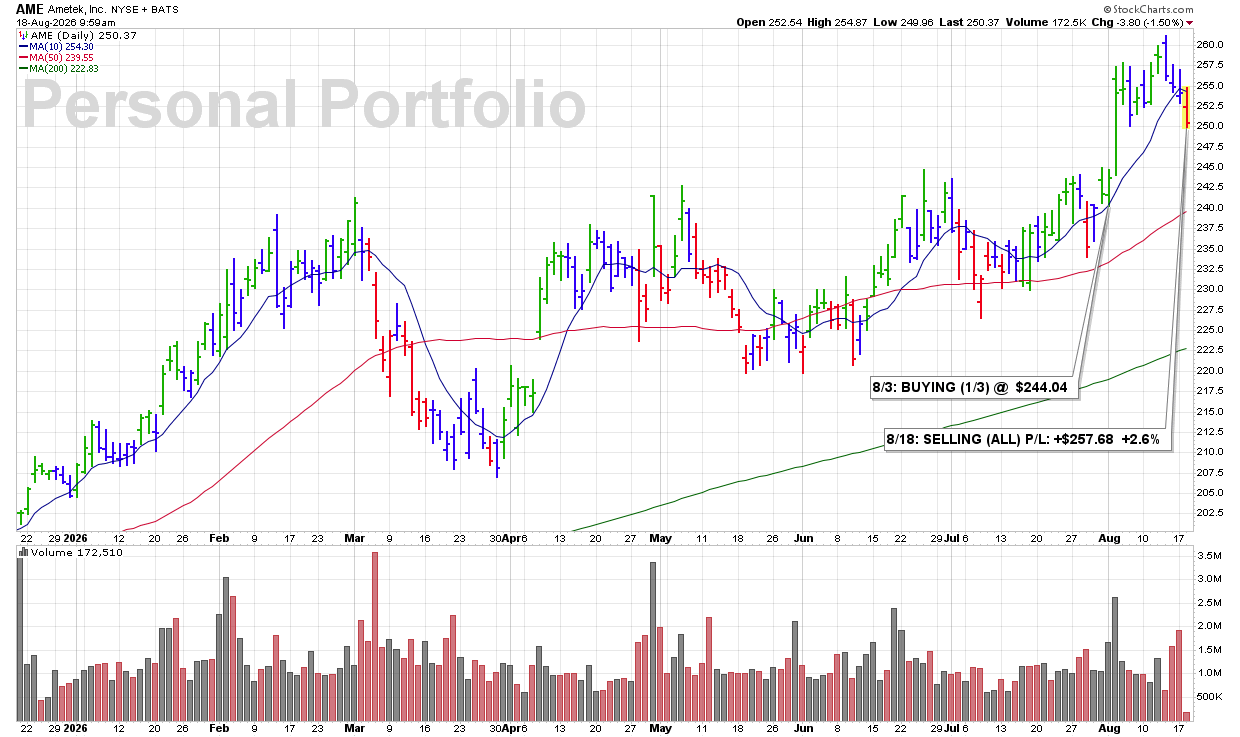The height and width of the screenshot is (737, 1240).
Task: Click the 202.5 price axis label
Action: 1209,513
